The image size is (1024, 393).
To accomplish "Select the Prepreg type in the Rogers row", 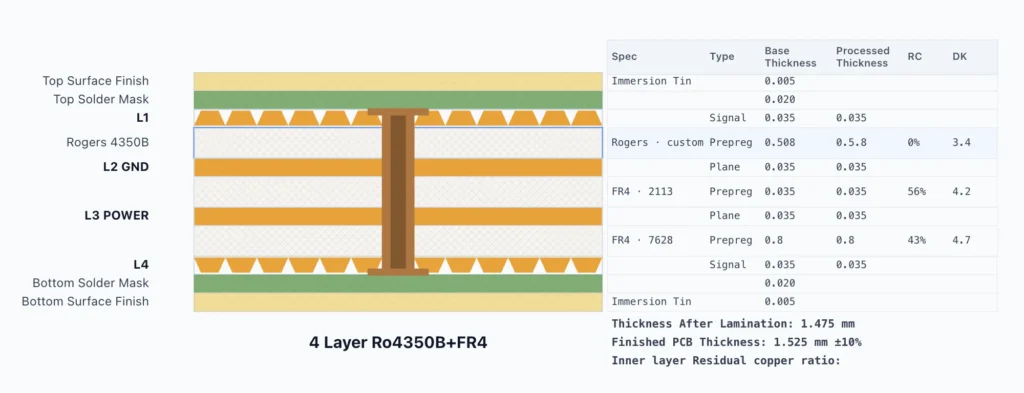I will 731,142.
